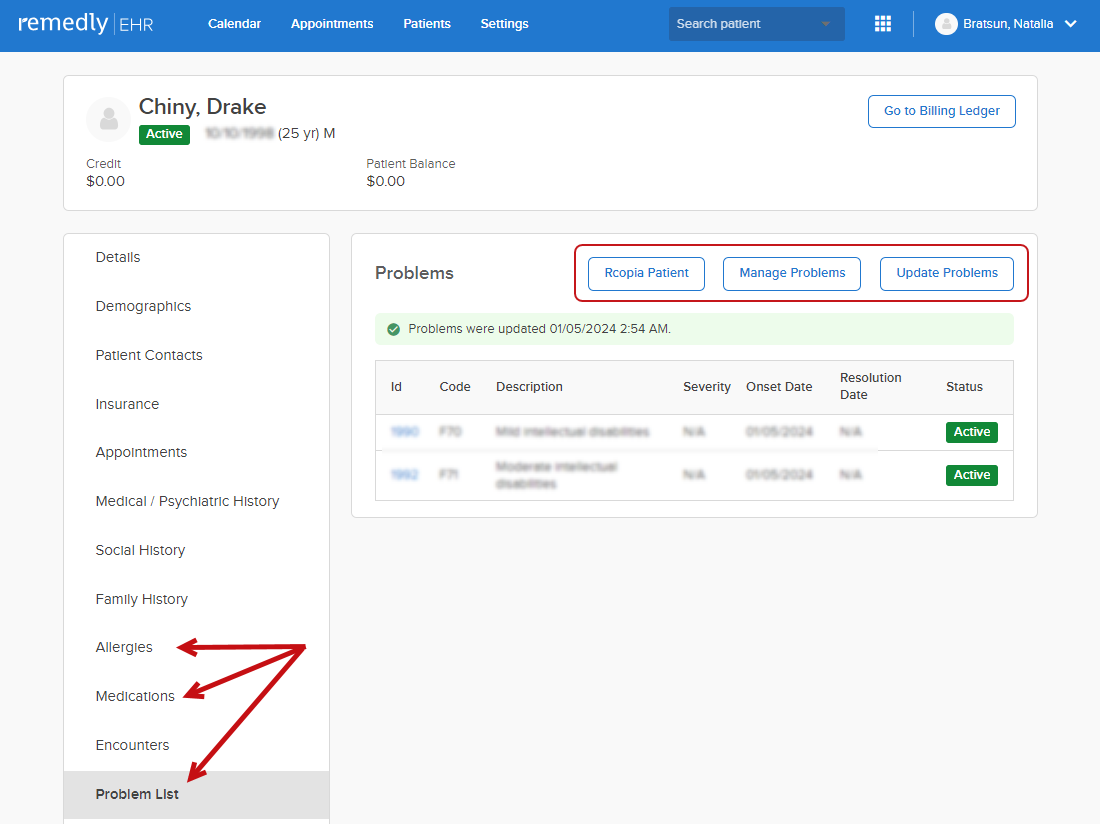Click the Credit $0.00 value
Viewport: 1100px width, 824px height.
tap(105, 182)
